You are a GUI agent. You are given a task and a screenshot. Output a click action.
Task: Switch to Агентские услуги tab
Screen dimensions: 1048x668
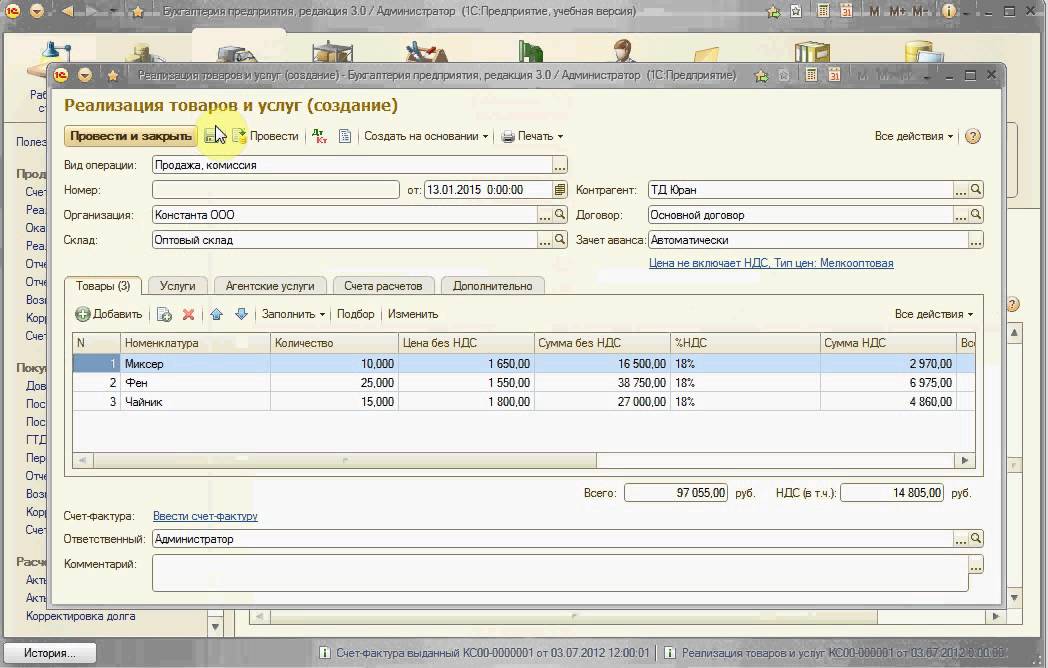(270, 286)
